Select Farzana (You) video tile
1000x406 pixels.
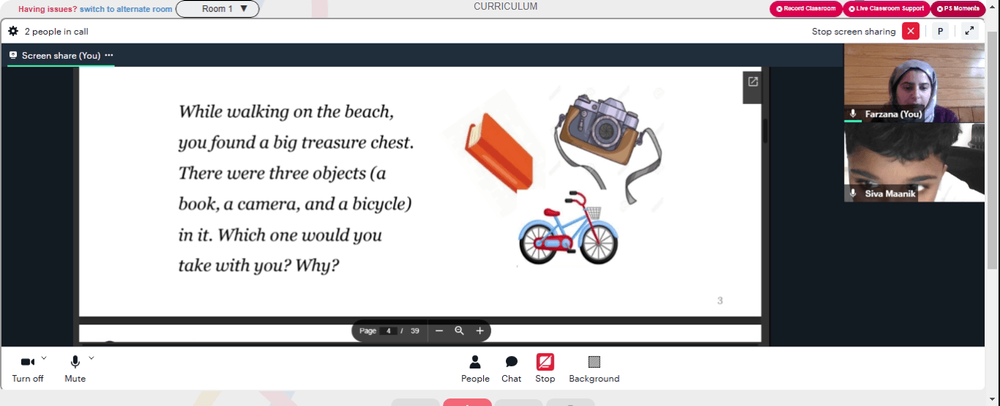[x=914, y=83]
